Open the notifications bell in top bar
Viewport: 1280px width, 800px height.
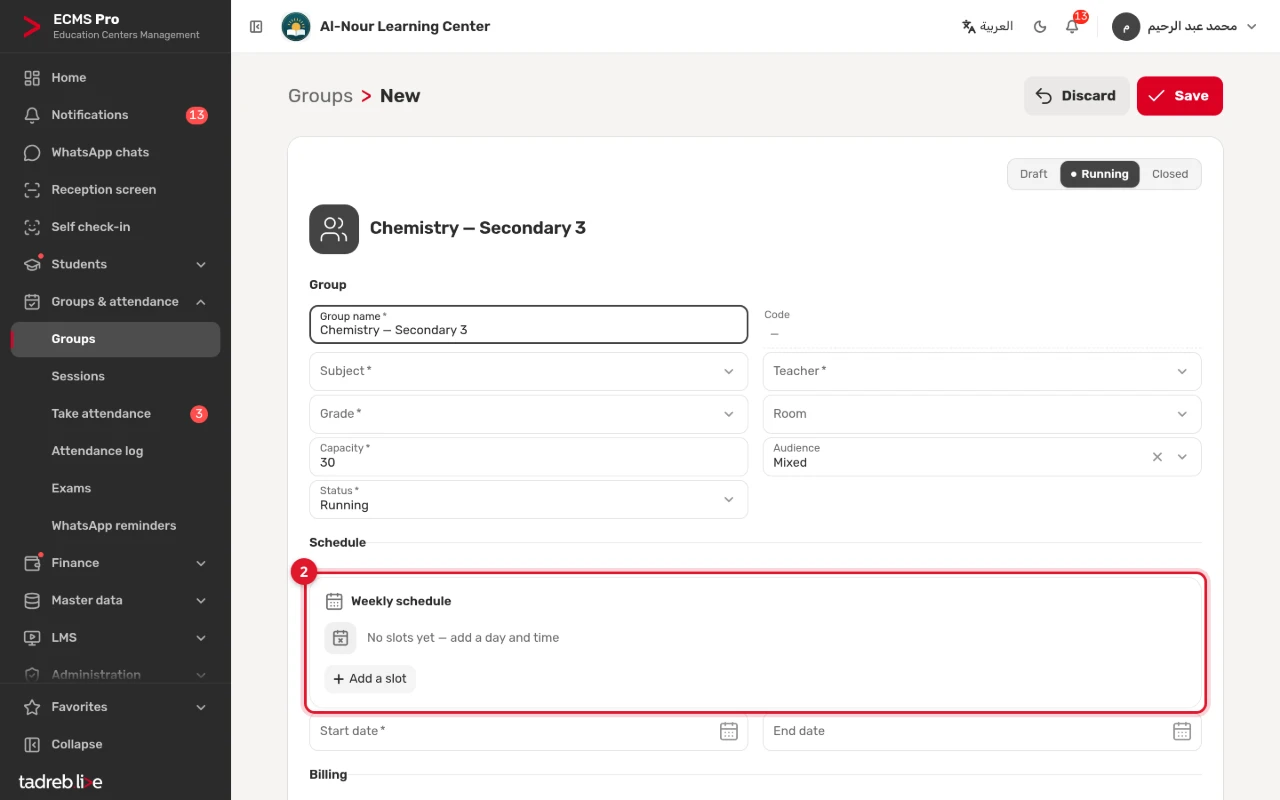pyautogui.click(x=1073, y=27)
